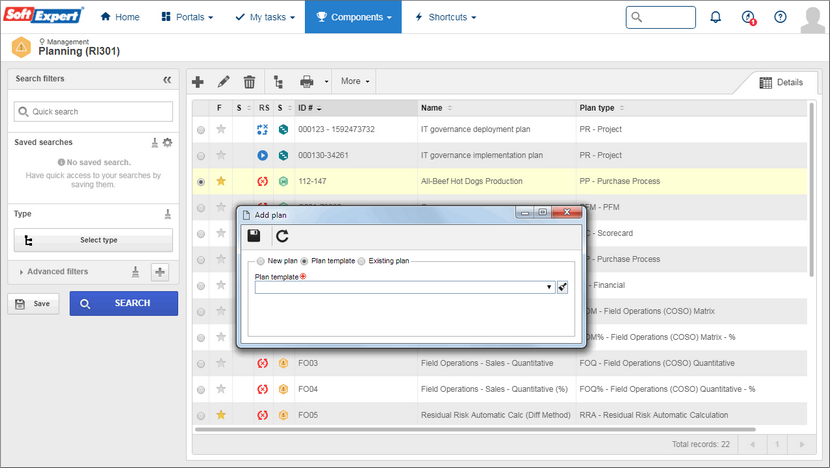The image size is (830, 468).
Task: Click clear field icon beside Plan template
Action: [x=562, y=287]
